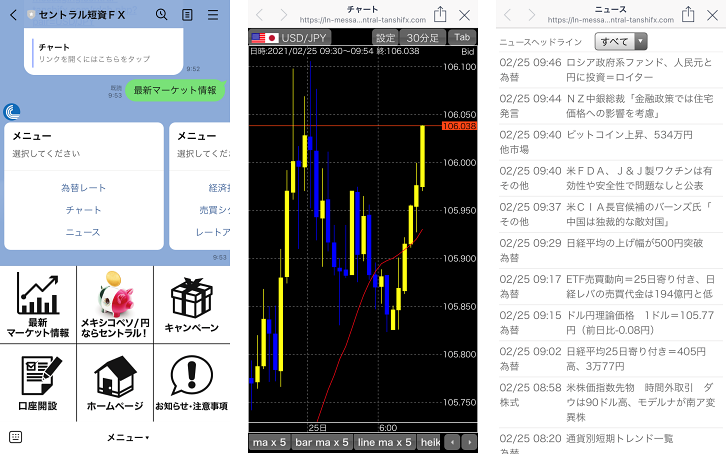Open the hamburger menu in chat header
This screenshot has width=726, height=454.
[213, 15]
